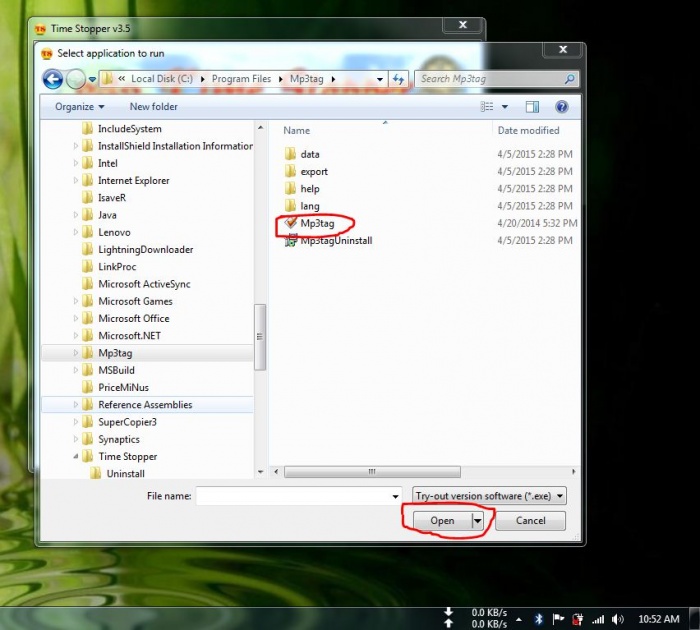Viewport: 700px width, 630px height.
Task: Click New folder in toolbar
Action: (153, 107)
